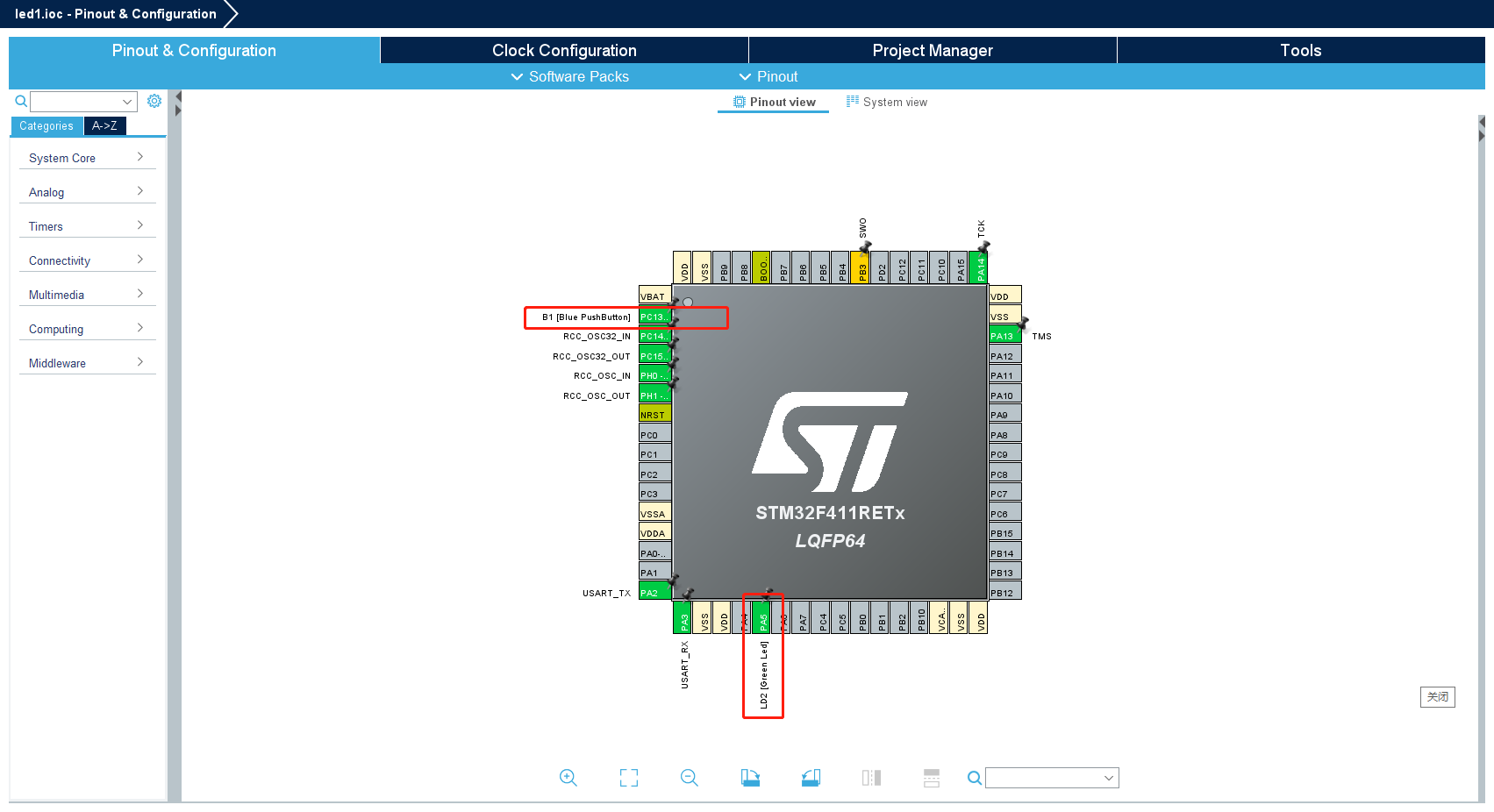Click the peripheral search input field
This screenshot has width=1494, height=812.
pyautogui.click(x=83, y=101)
